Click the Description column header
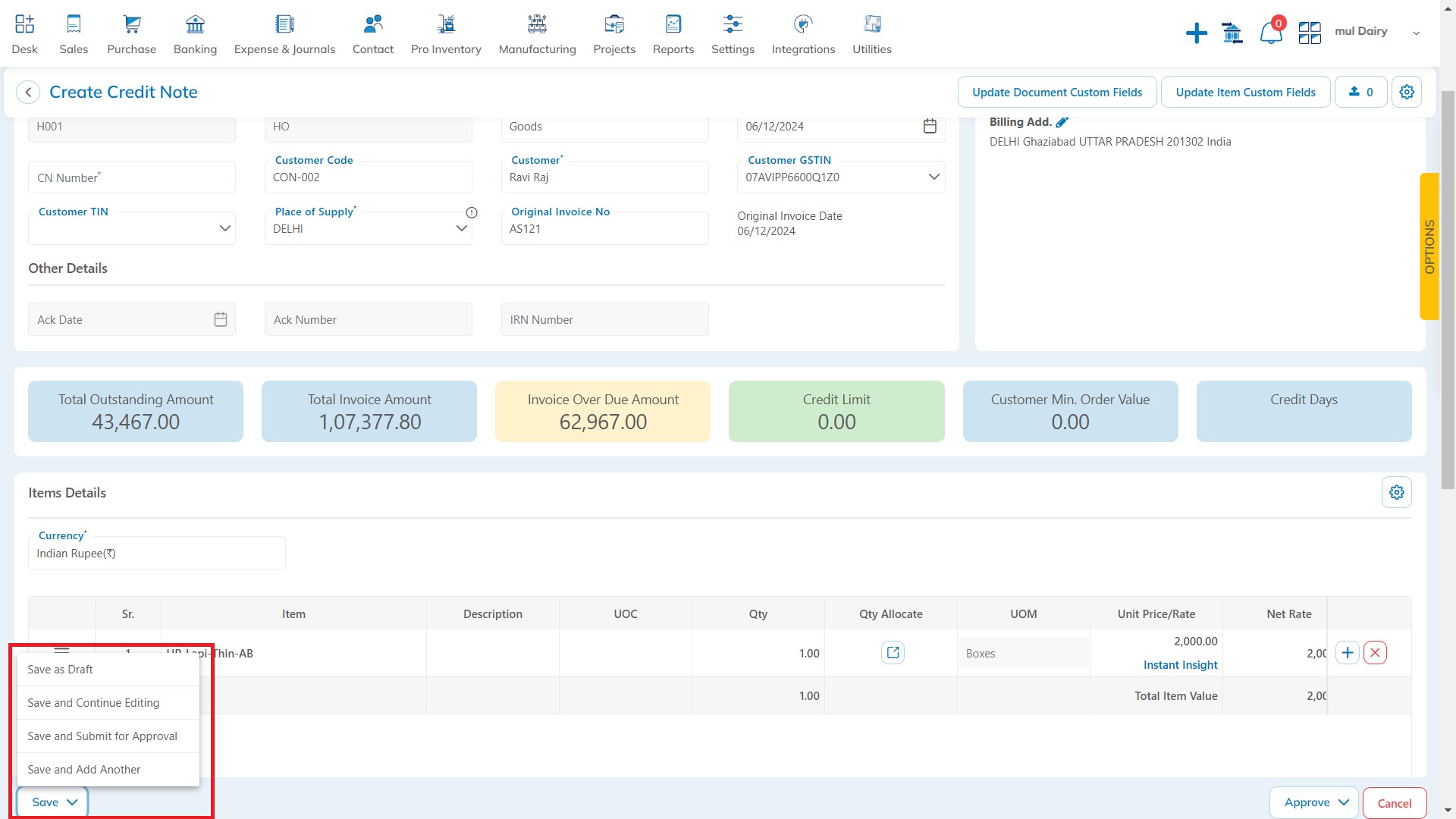The height and width of the screenshot is (819, 1456). coord(492,613)
